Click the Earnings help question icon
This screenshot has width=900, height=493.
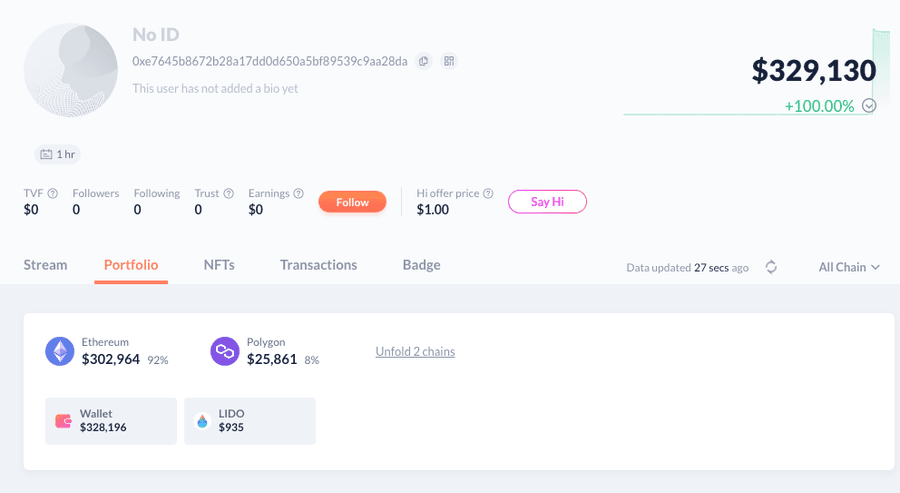tap(300, 194)
